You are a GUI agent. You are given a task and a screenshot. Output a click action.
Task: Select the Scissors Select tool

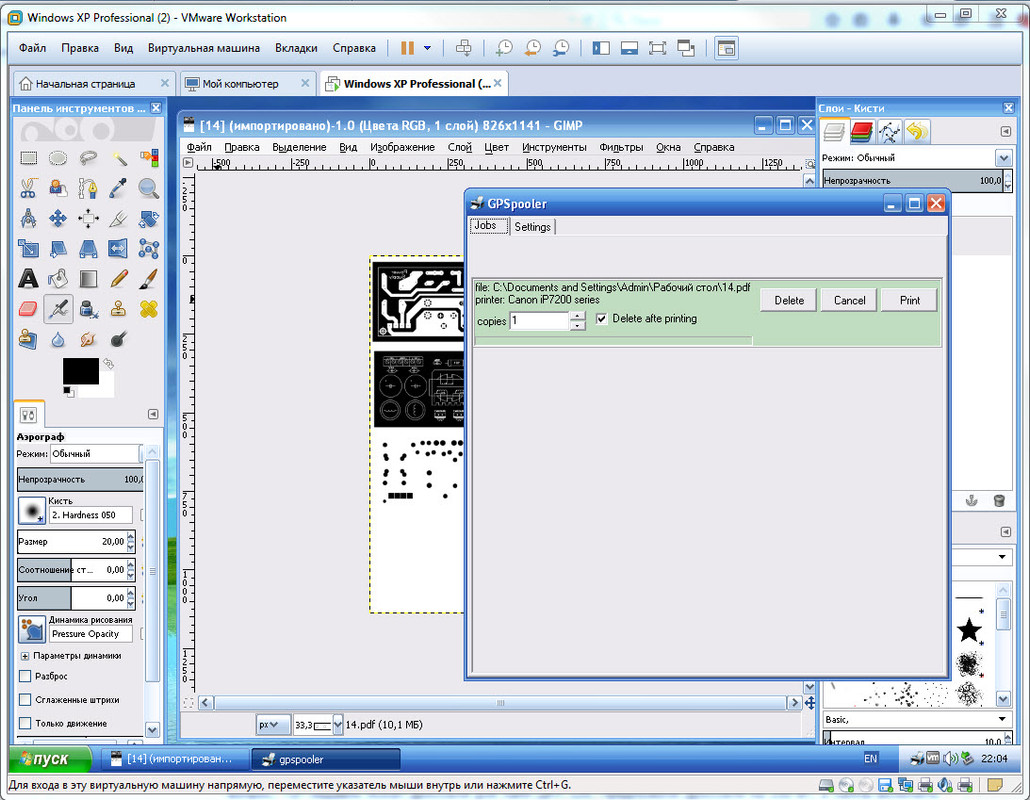tap(28, 189)
